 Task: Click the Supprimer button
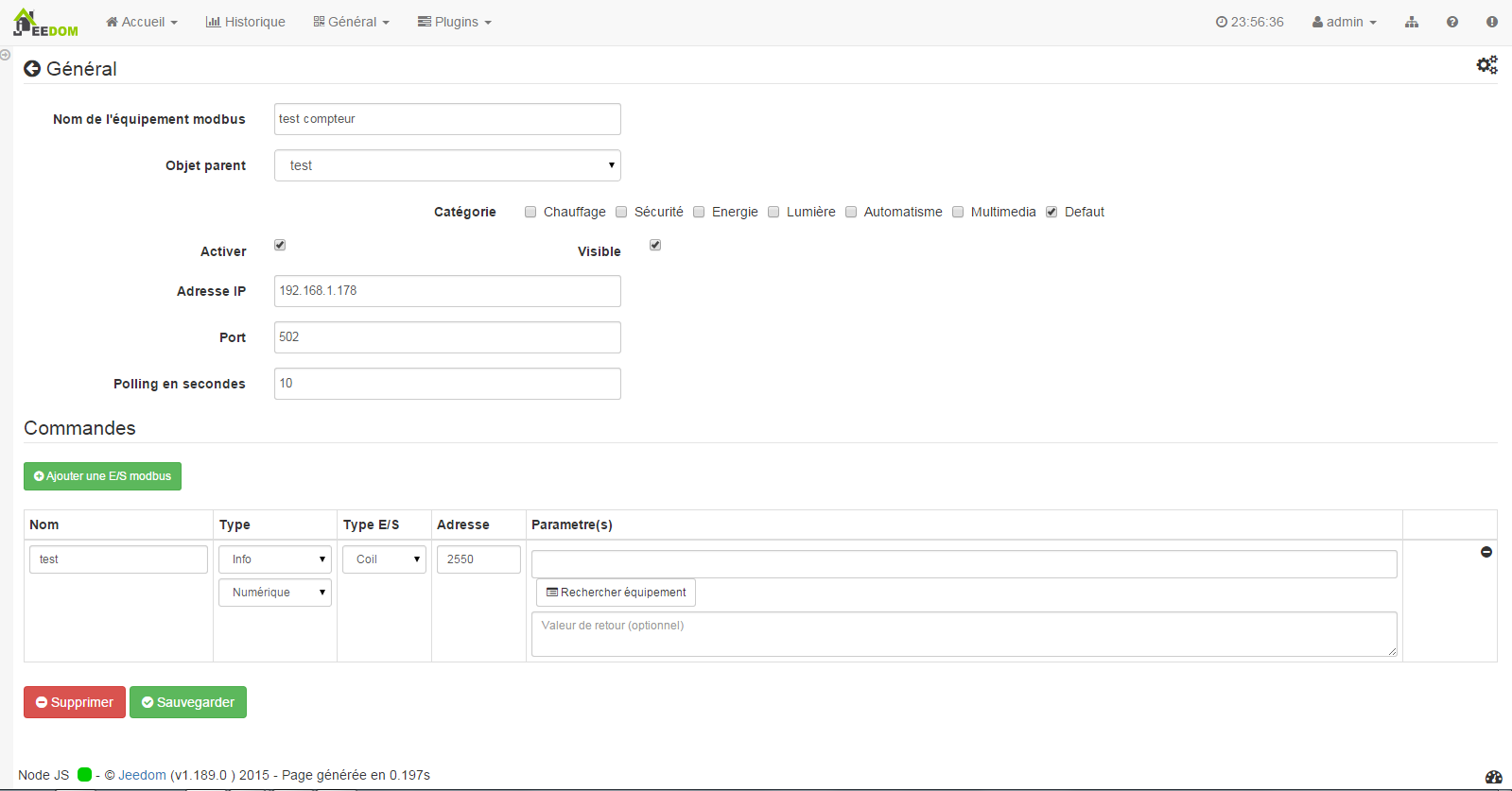pos(75,702)
